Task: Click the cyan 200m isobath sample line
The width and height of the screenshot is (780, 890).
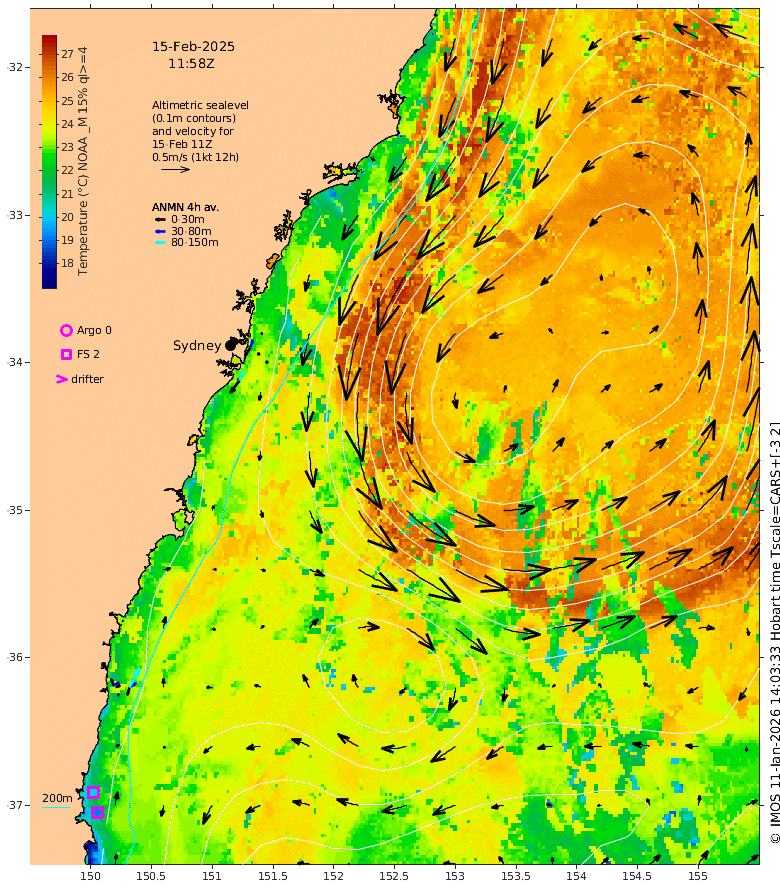Action: pyautogui.click(x=57, y=807)
